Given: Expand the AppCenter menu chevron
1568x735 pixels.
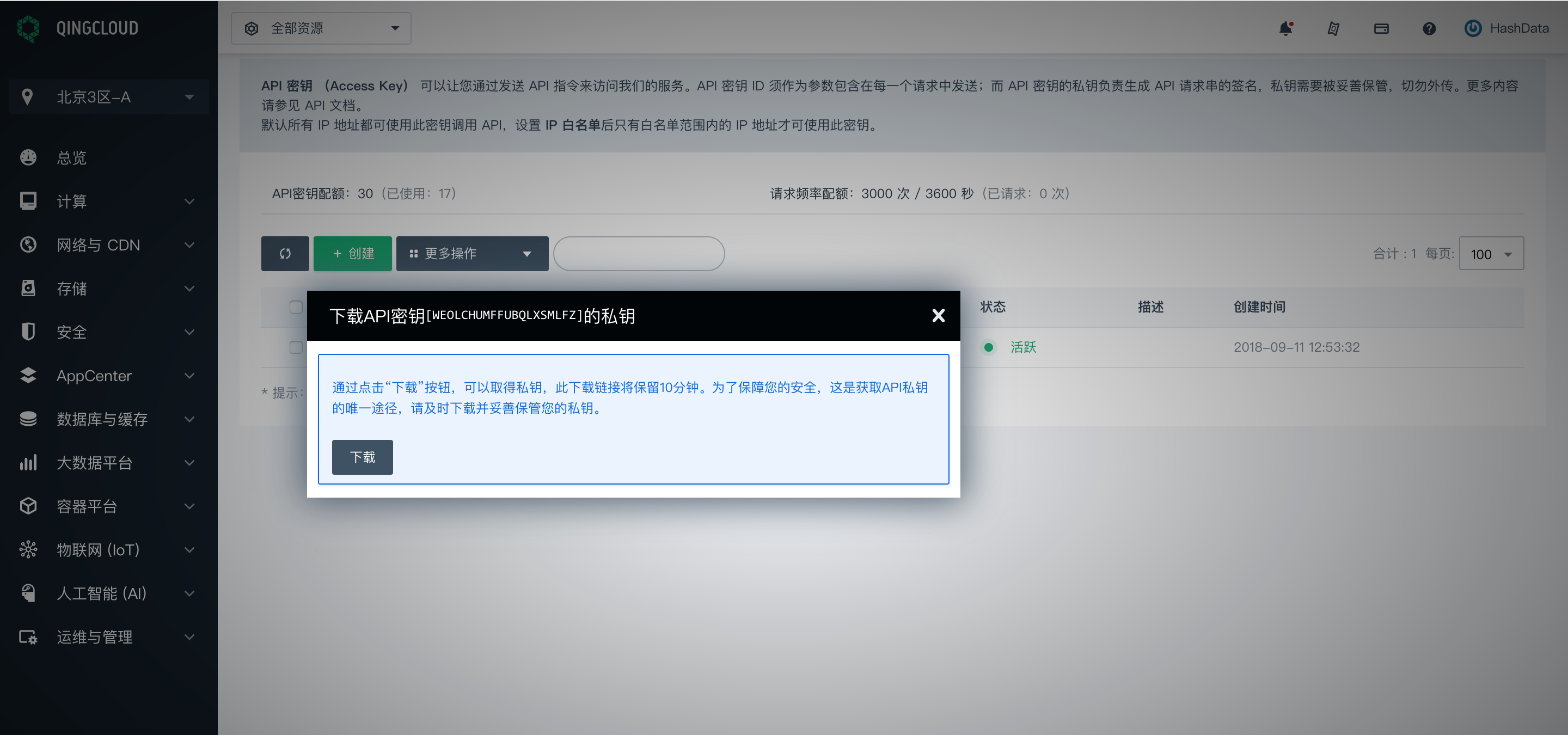Looking at the screenshot, I should click(x=189, y=376).
